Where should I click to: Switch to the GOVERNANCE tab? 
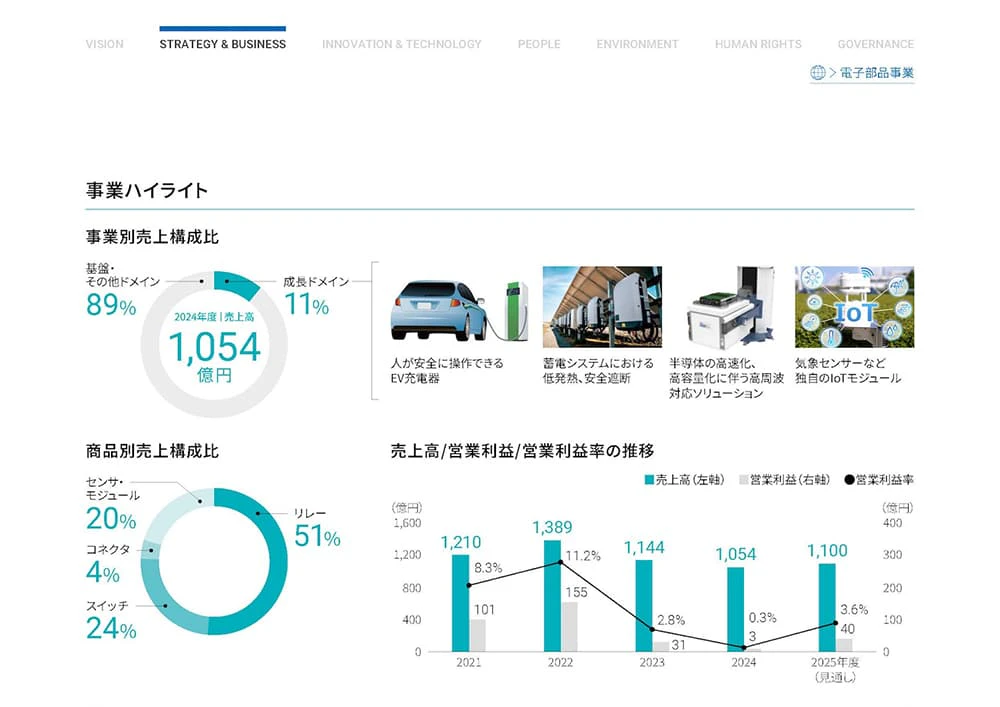tap(875, 44)
